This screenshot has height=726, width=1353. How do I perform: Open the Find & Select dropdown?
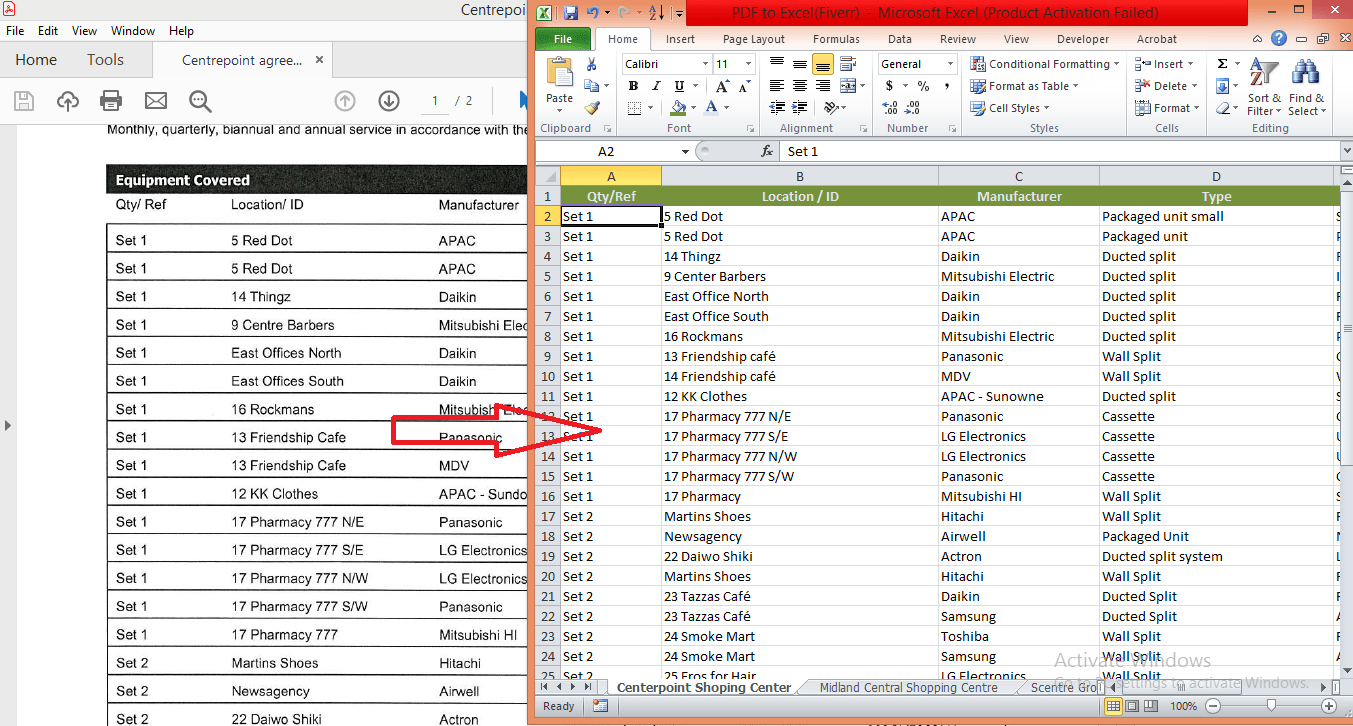(x=1306, y=88)
